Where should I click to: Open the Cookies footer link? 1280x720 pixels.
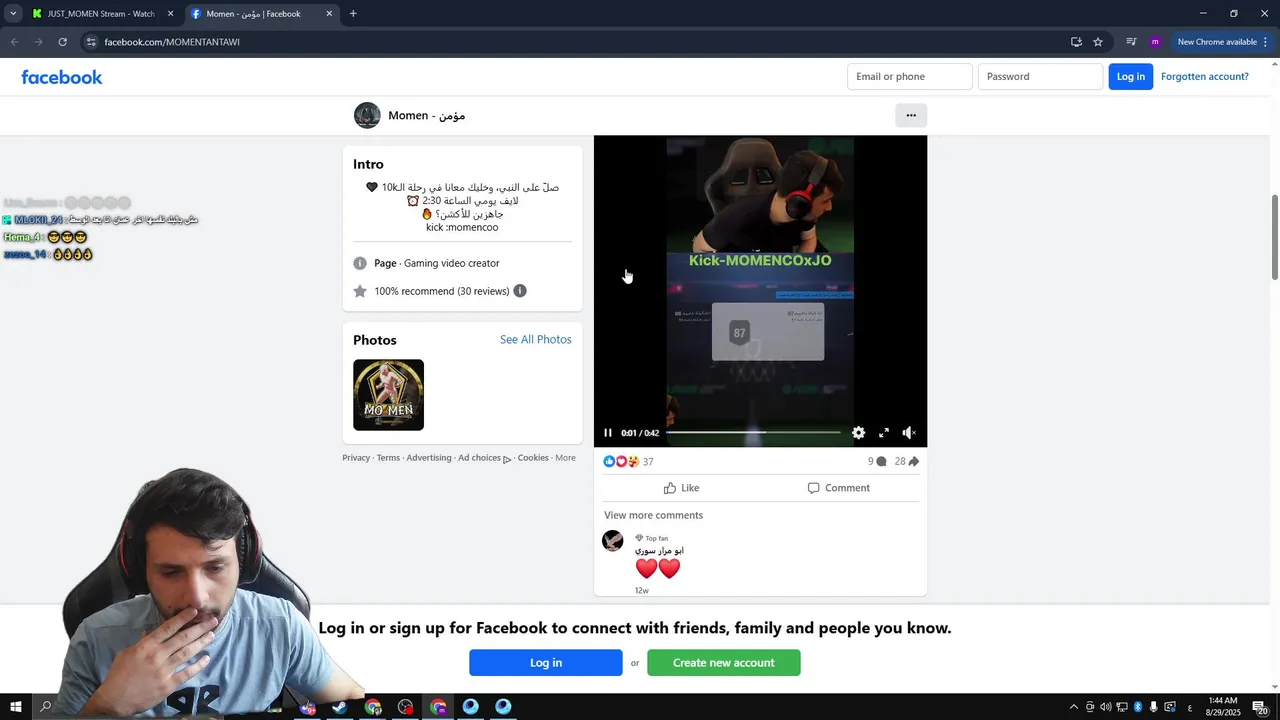[533, 458]
